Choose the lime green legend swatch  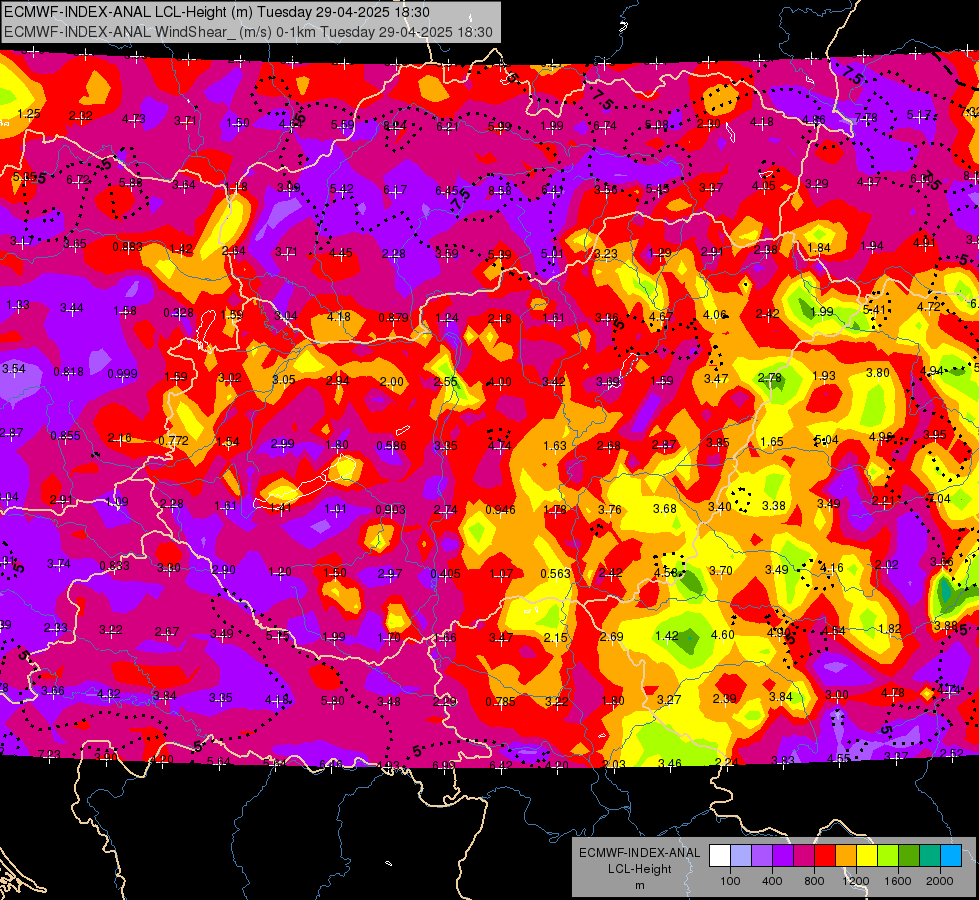[888, 856]
